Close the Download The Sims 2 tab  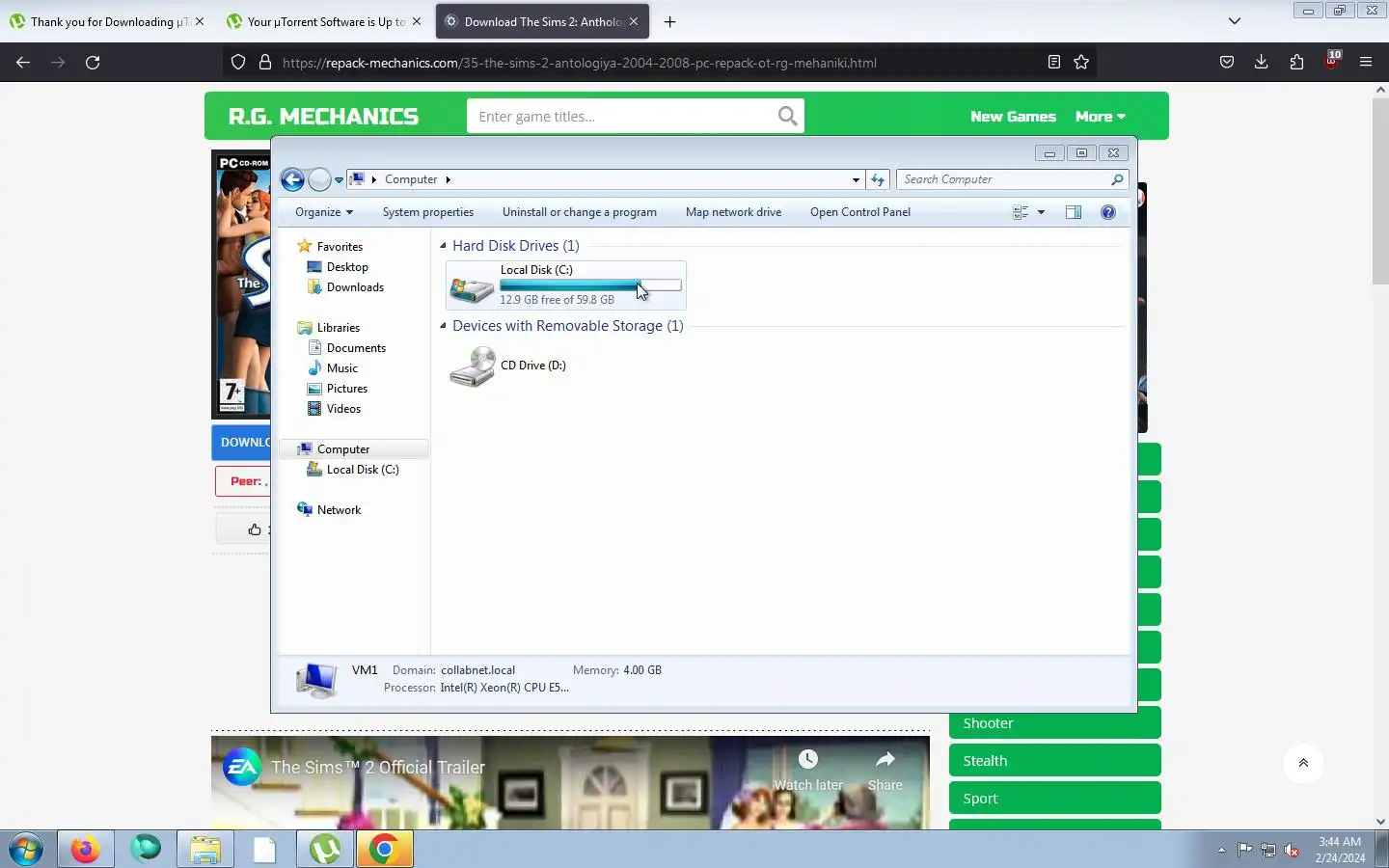click(x=634, y=21)
